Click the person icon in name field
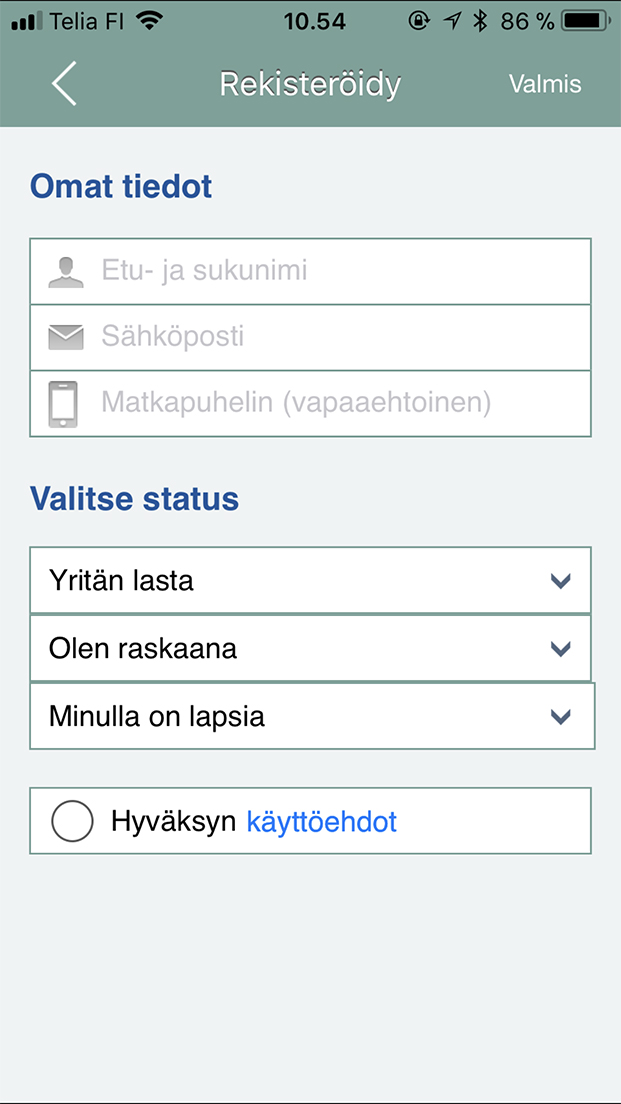Viewport: 621px width, 1104px height. (66, 271)
